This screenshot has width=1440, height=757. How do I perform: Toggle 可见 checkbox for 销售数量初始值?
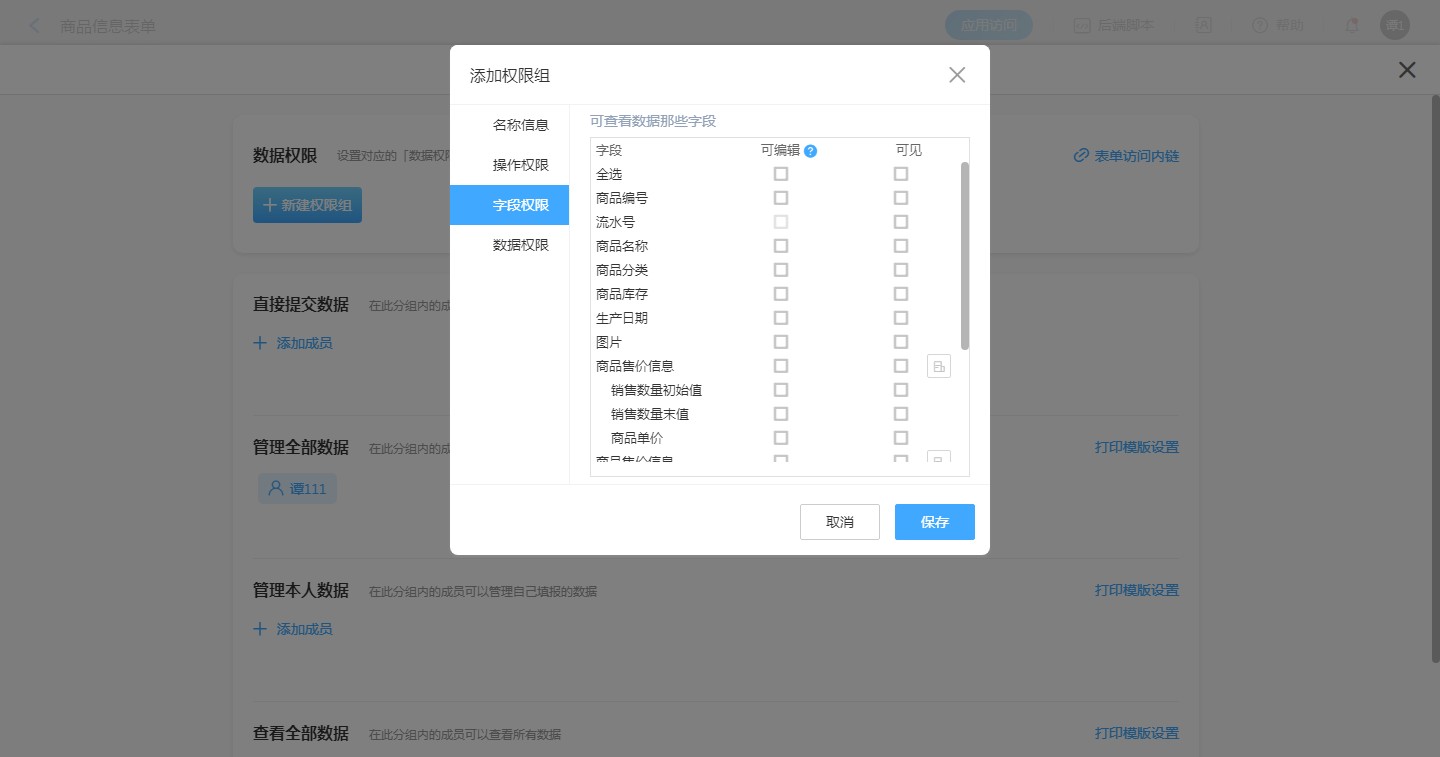(x=901, y=390)
